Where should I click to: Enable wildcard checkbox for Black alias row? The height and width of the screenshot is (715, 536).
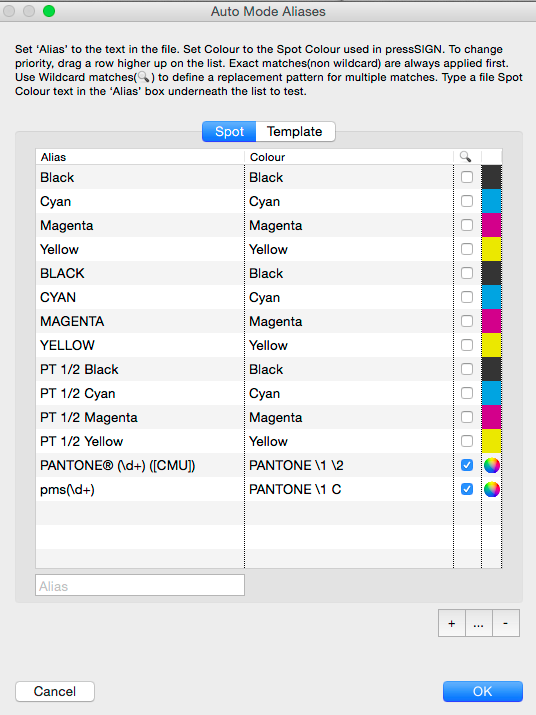pos(467,177)
